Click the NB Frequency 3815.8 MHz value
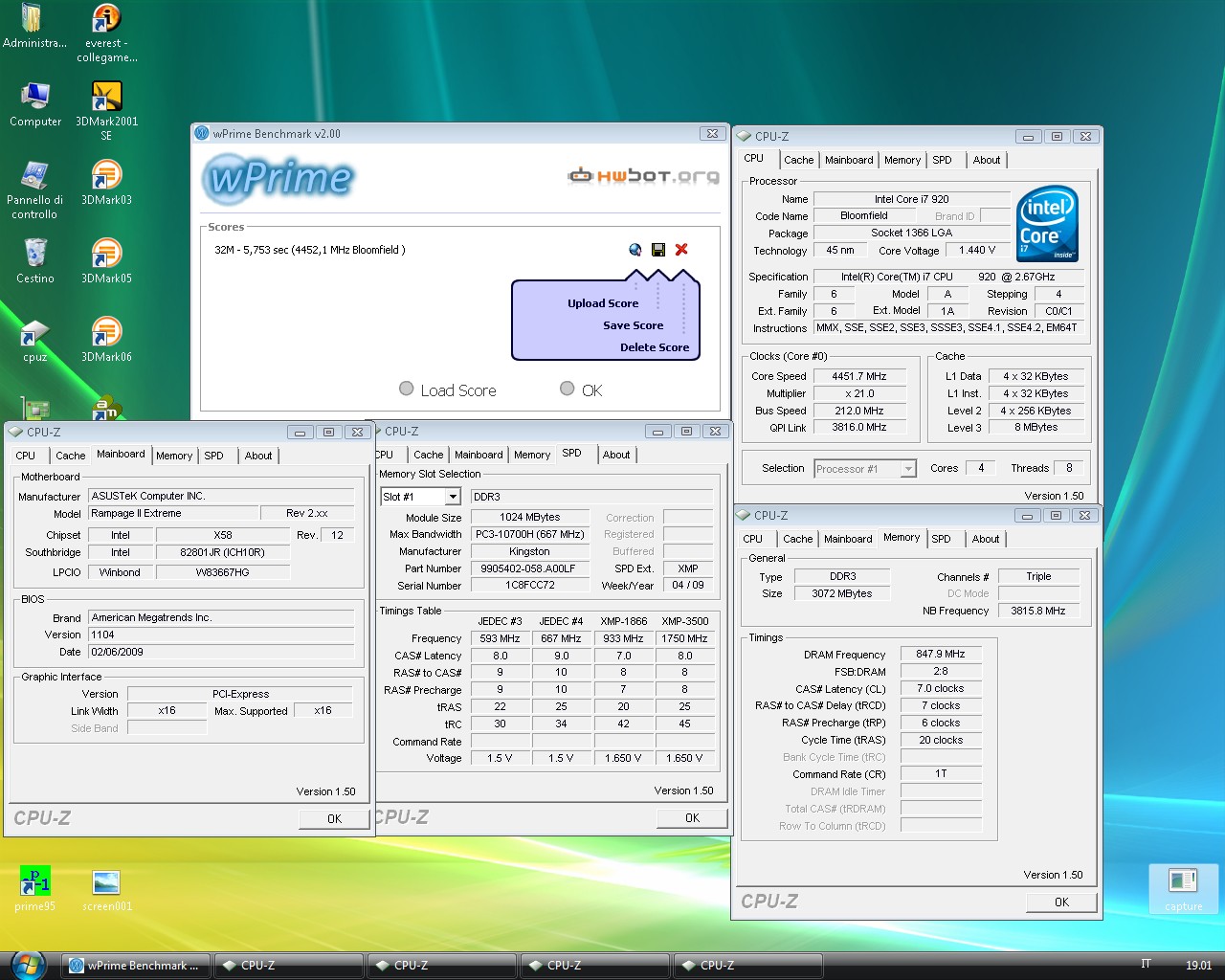 [1038, 611]
